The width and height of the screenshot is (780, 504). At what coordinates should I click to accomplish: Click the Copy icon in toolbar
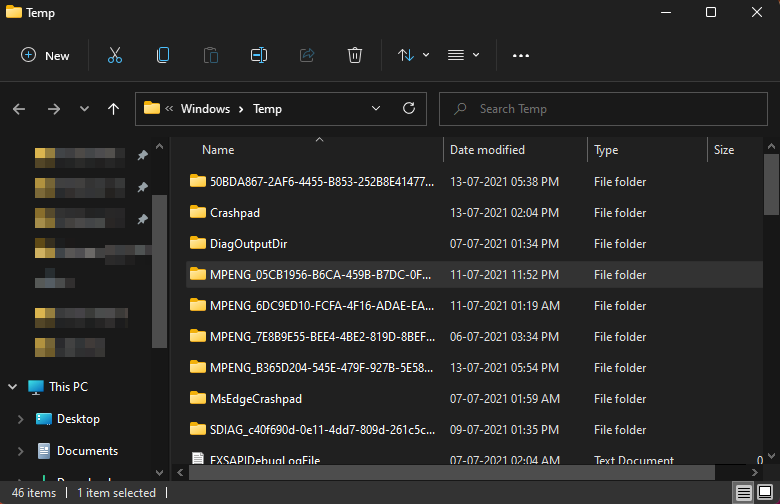click(x=162, y=55)
